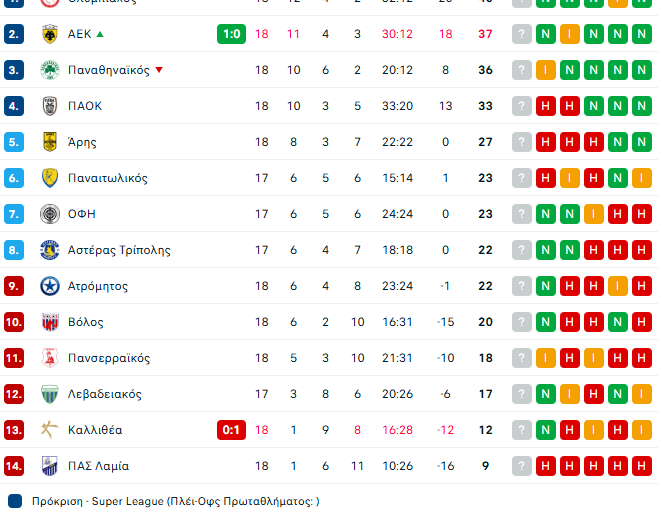Click the Άρης club badge
658x513 pixels.
[x=49, y=142]
